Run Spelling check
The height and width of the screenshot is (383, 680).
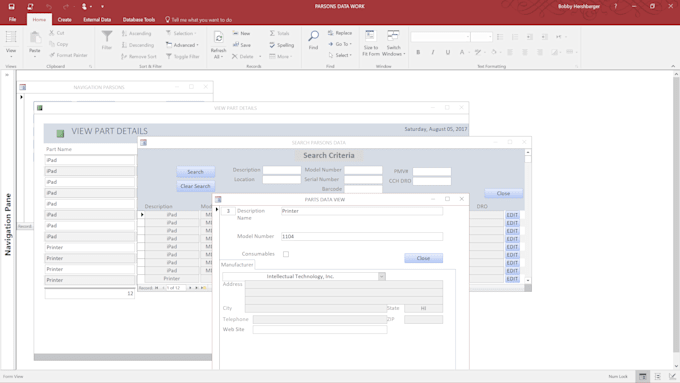(281, 45)
